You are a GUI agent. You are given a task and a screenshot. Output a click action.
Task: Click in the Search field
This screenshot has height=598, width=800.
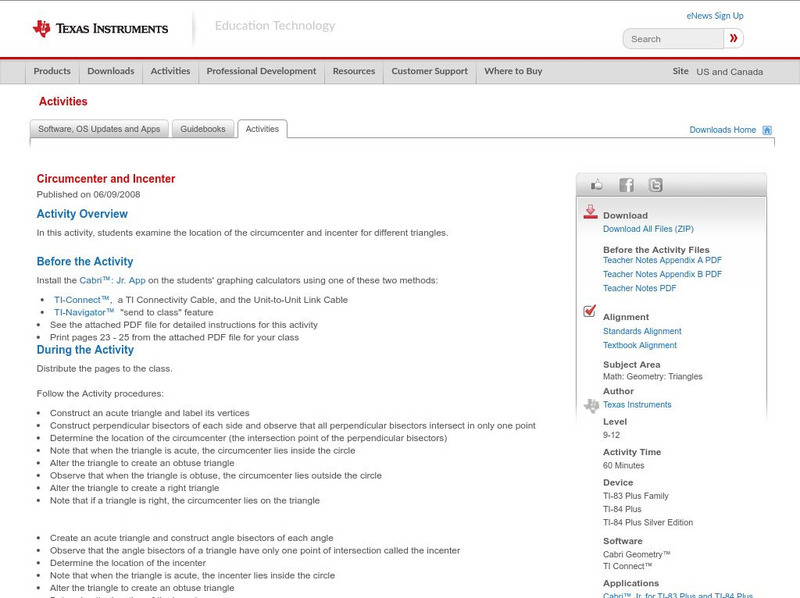673,39
